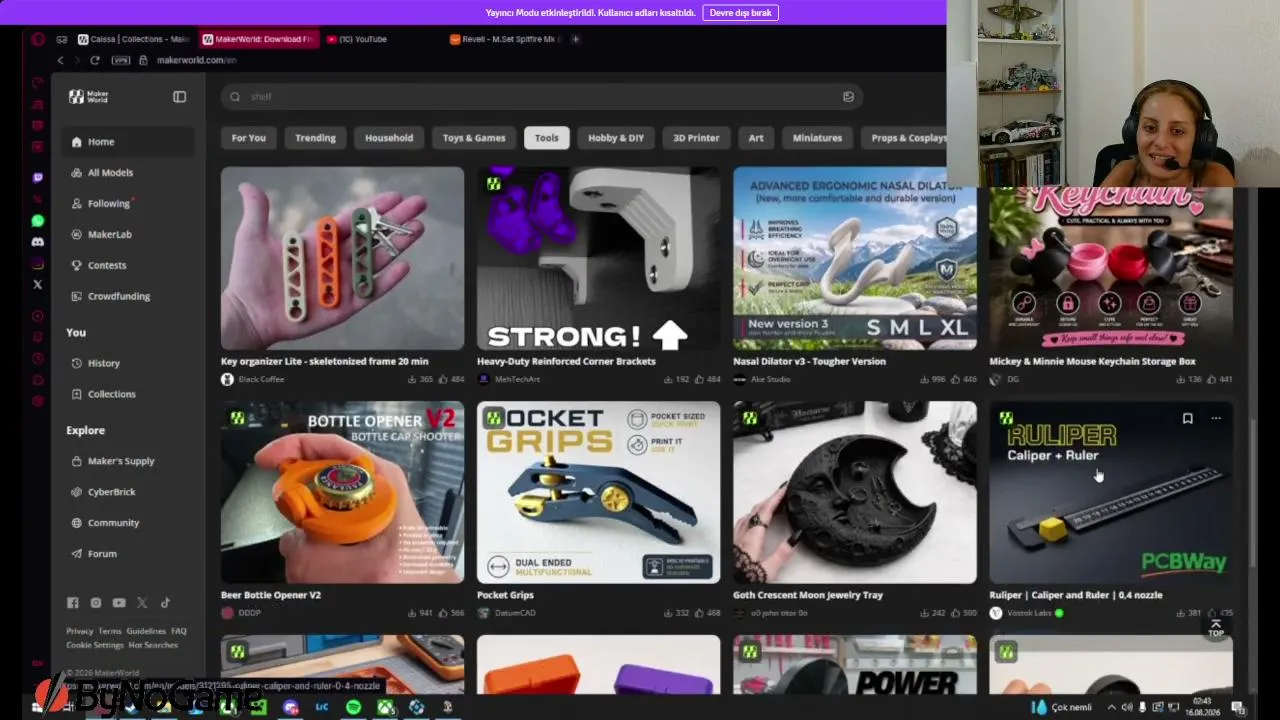Click the MakerWorld logo

pyautogui.click(x=88, y=97)
